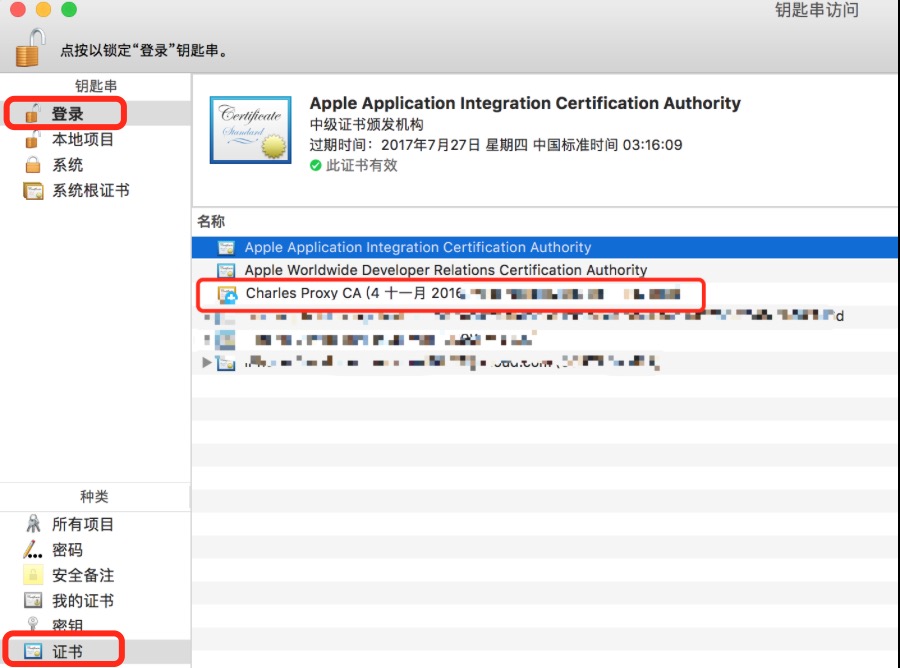Click the expiration date text 过期时间
This screenshot has height=668, width=900.
tap(496, 145)
